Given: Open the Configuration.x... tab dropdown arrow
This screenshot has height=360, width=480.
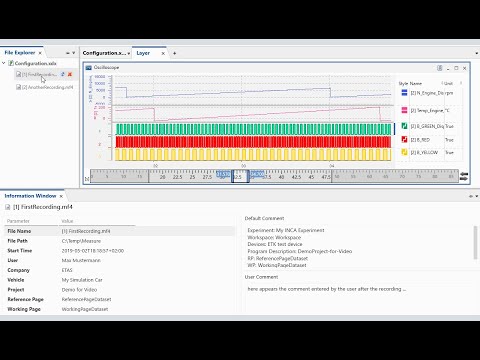Looking at the screenshot, I should (x=129, y=53).
